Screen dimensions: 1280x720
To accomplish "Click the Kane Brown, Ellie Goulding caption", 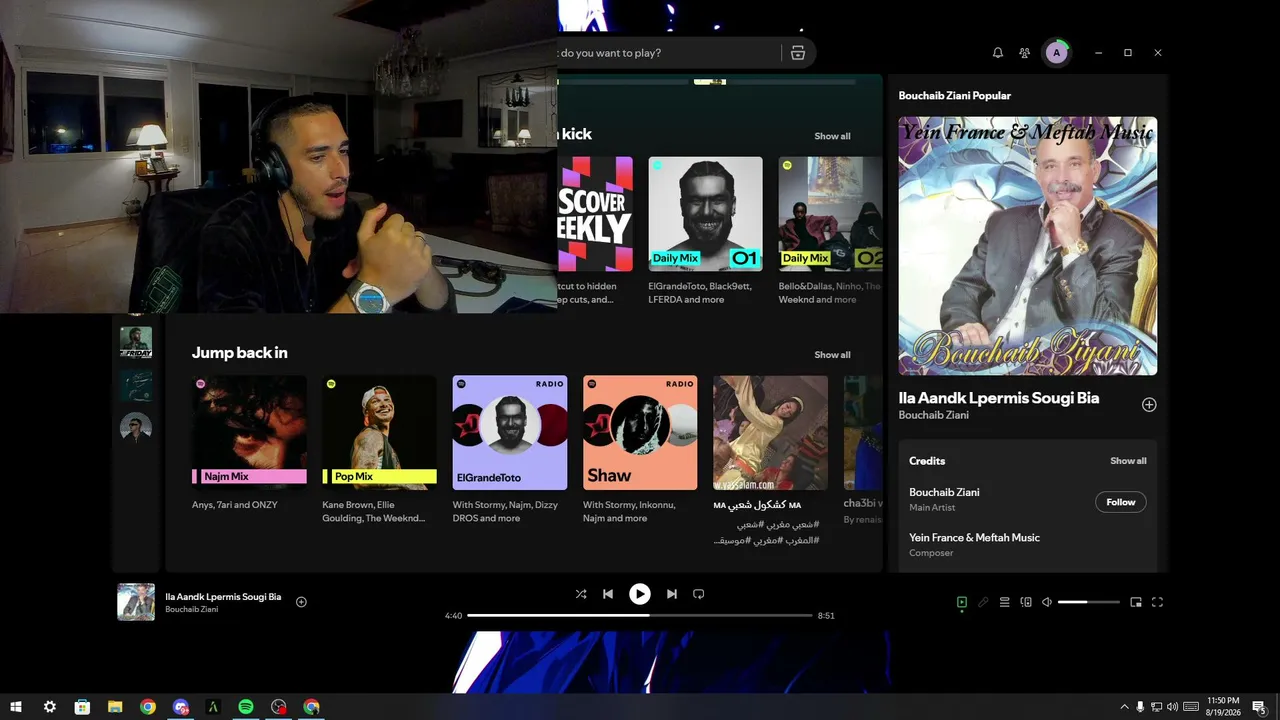I will click(374, 512).
